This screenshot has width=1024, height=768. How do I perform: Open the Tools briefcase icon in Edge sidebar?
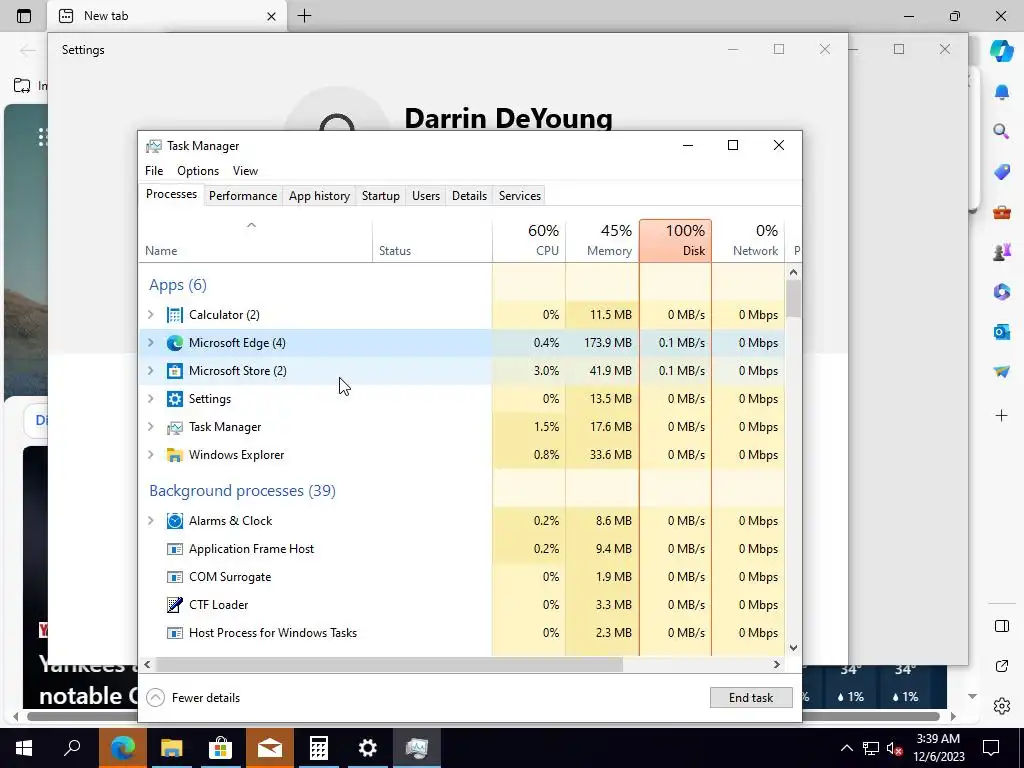click(x=1001, y=212)
